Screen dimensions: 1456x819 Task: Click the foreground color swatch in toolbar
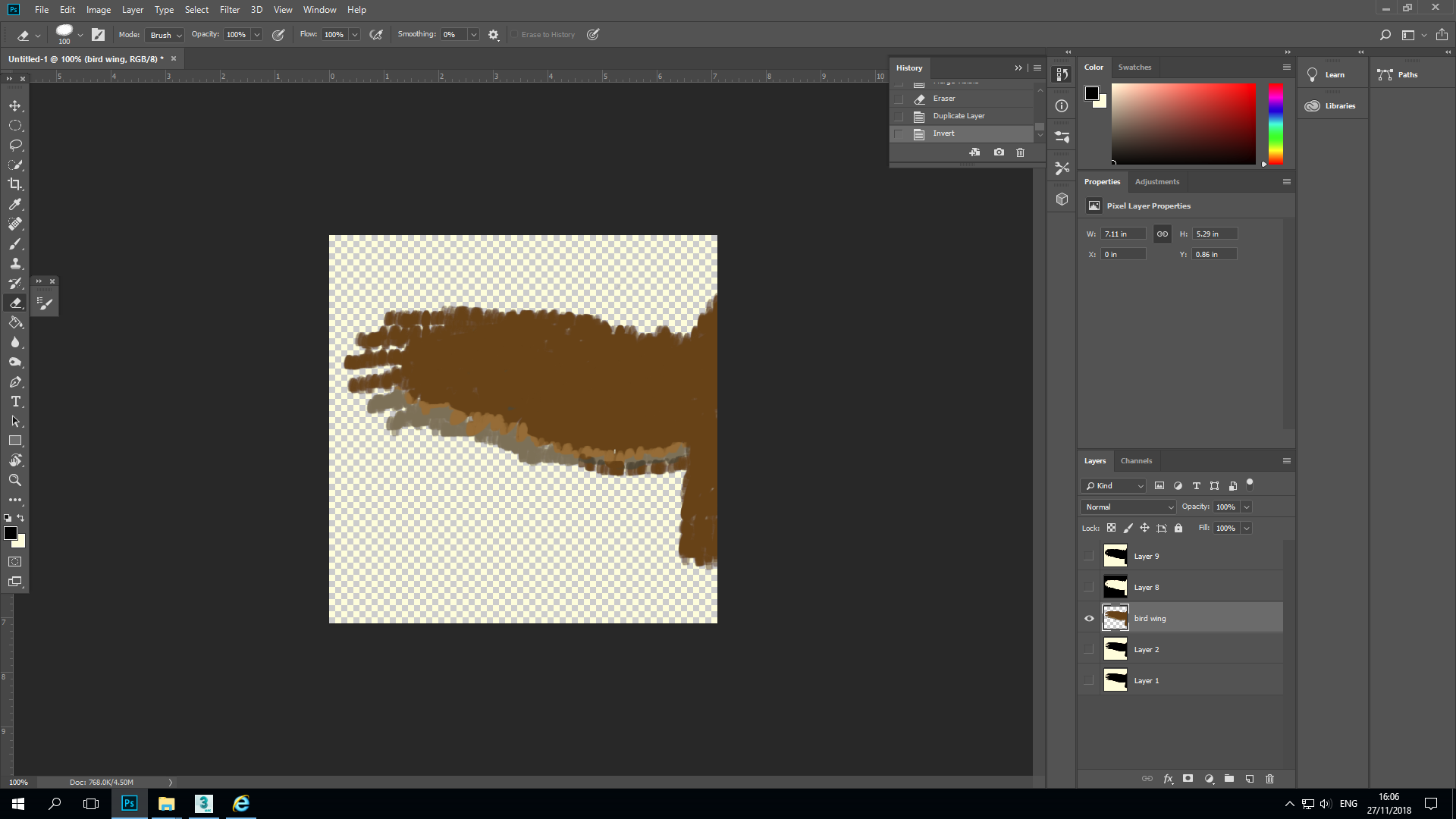tap(11, 533)
